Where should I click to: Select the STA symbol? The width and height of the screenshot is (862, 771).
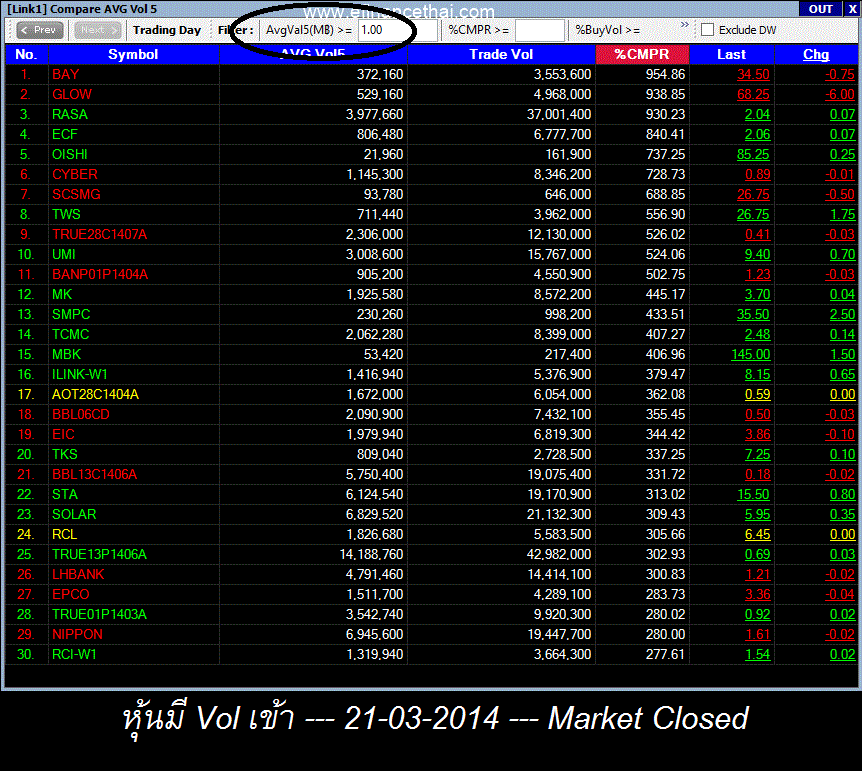(x=65, y=494)
